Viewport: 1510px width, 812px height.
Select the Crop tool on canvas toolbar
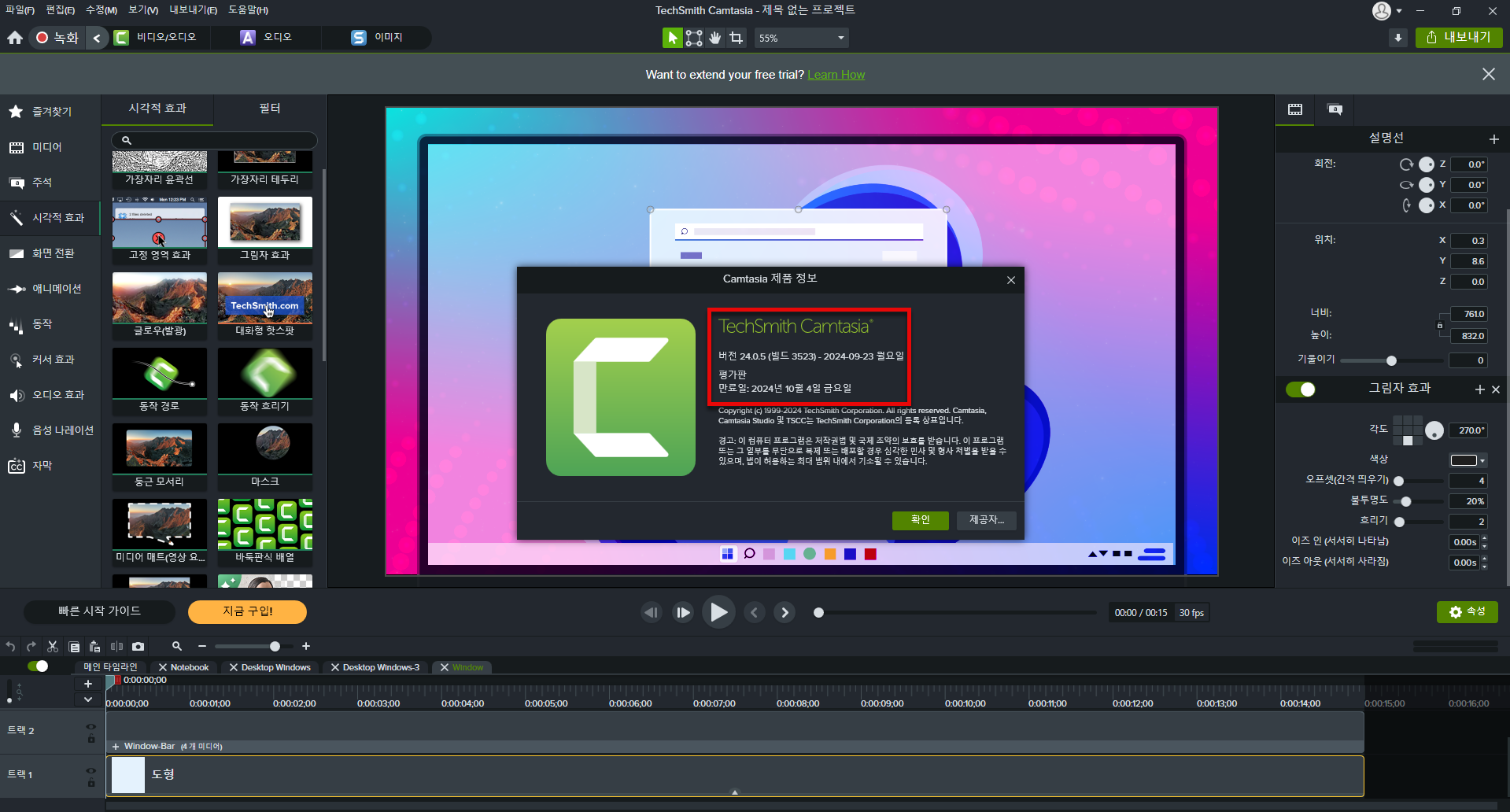click(x=736, y=38)
